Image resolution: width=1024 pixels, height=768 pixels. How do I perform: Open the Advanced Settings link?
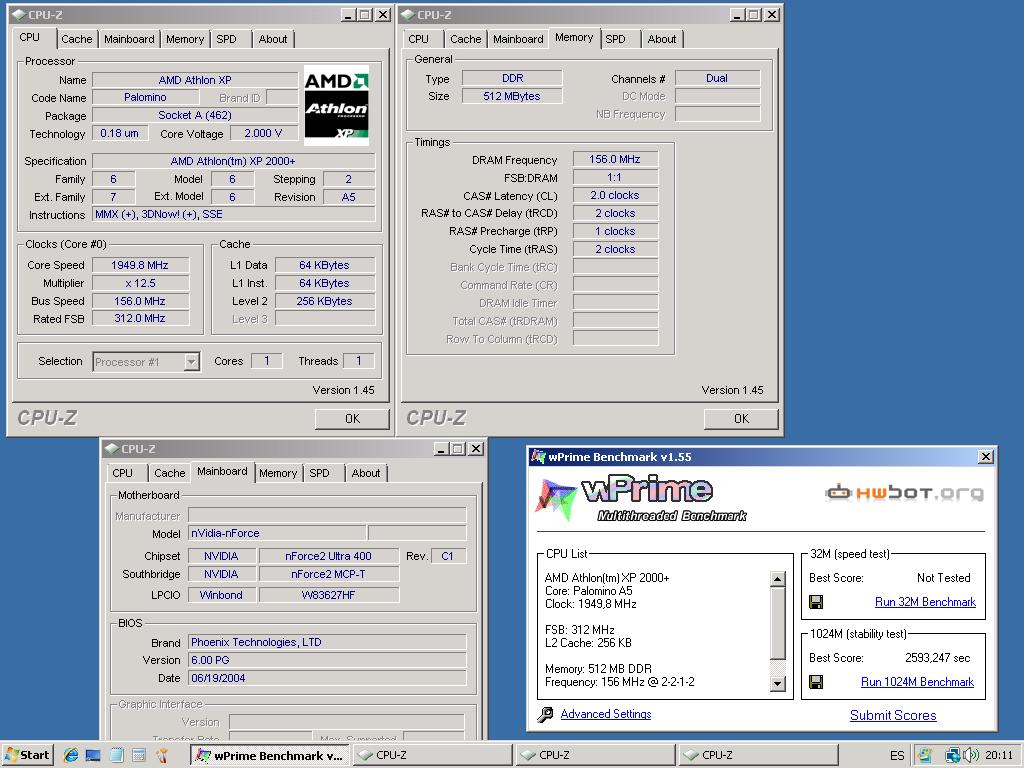pos(606,714)
